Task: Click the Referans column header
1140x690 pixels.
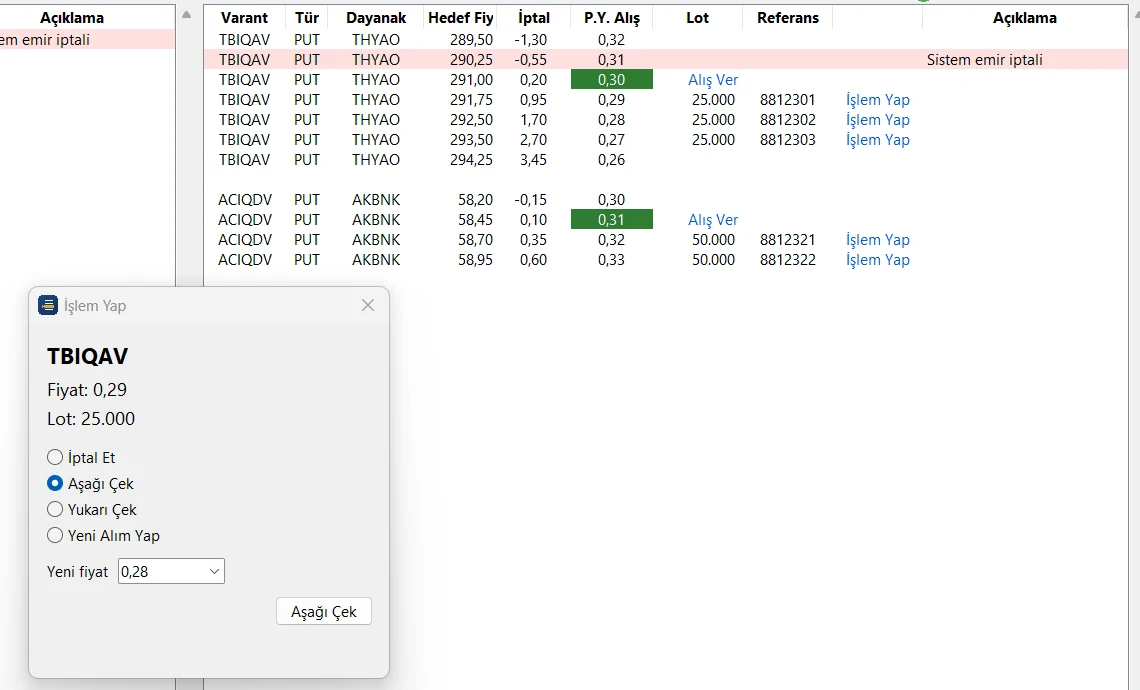Action: pyautogui.click(x=787, y=18)
